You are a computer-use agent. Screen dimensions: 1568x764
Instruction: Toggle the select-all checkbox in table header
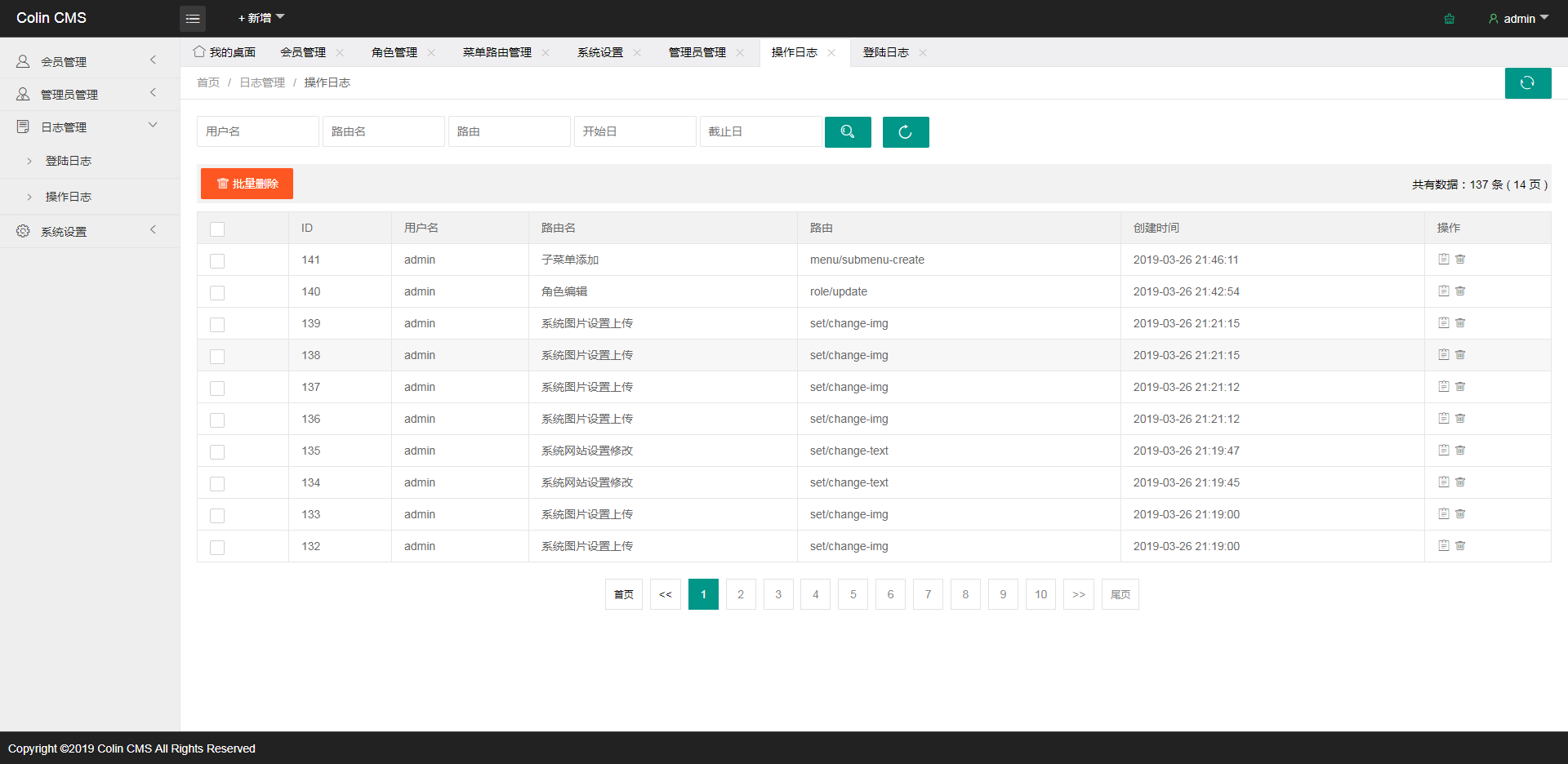click(217, 229)
